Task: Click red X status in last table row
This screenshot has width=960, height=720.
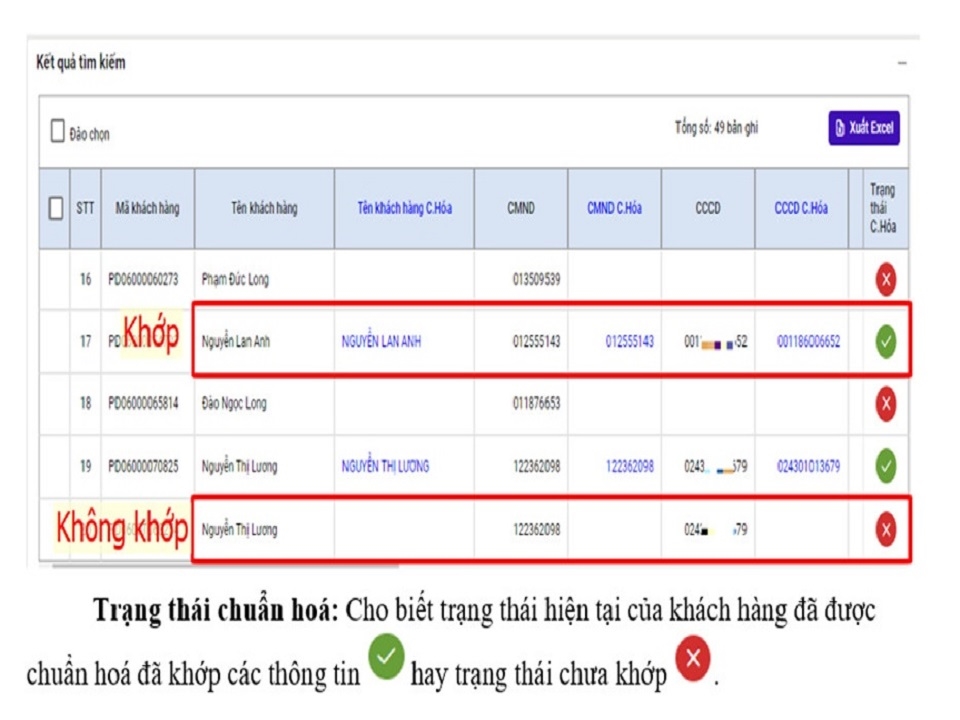Action: [885, 529]
